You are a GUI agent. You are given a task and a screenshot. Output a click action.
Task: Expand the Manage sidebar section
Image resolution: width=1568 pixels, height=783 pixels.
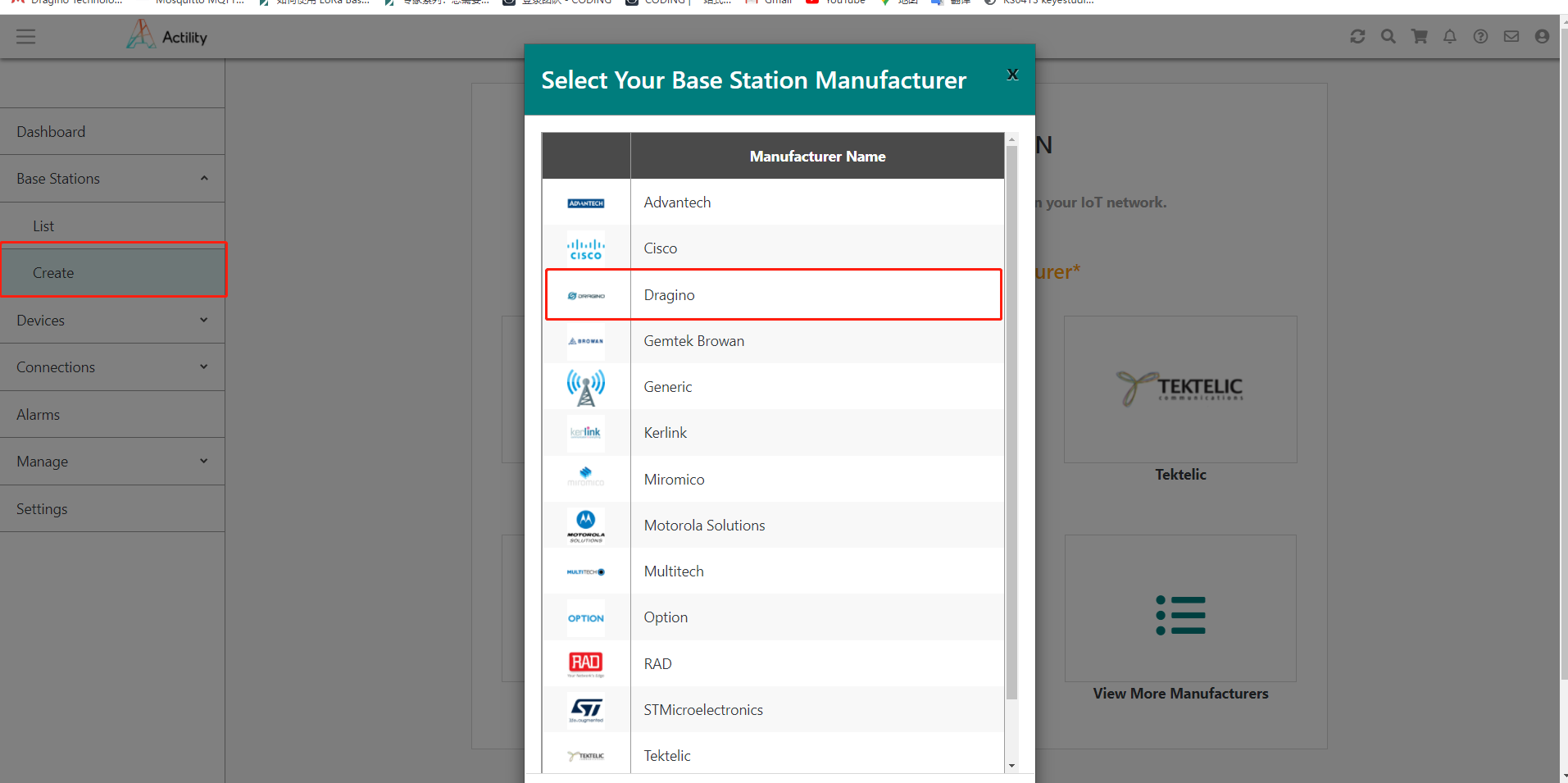pyautogui.click(x=112, y=462)
